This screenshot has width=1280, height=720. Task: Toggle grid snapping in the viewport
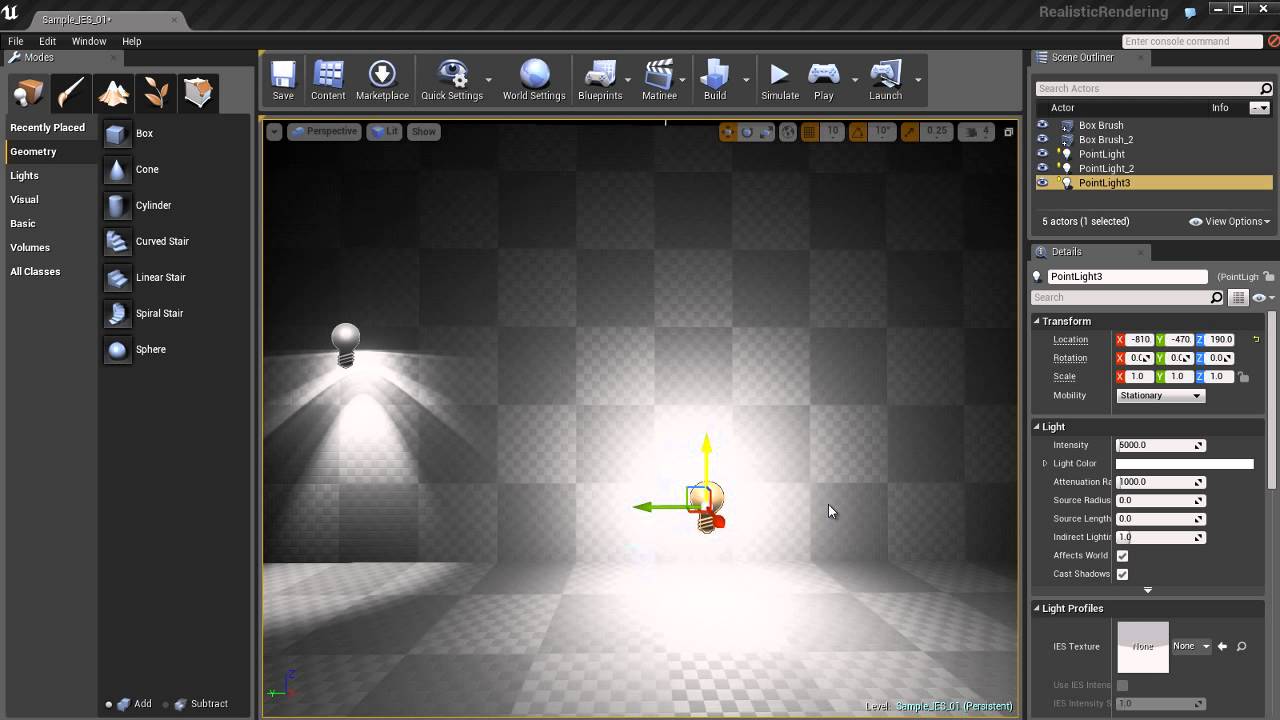[810, 132]
